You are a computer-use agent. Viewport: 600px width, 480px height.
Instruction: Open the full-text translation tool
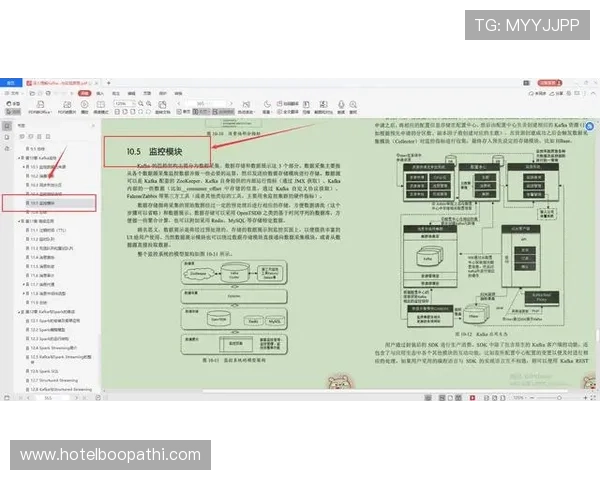(x=287, y=112)
